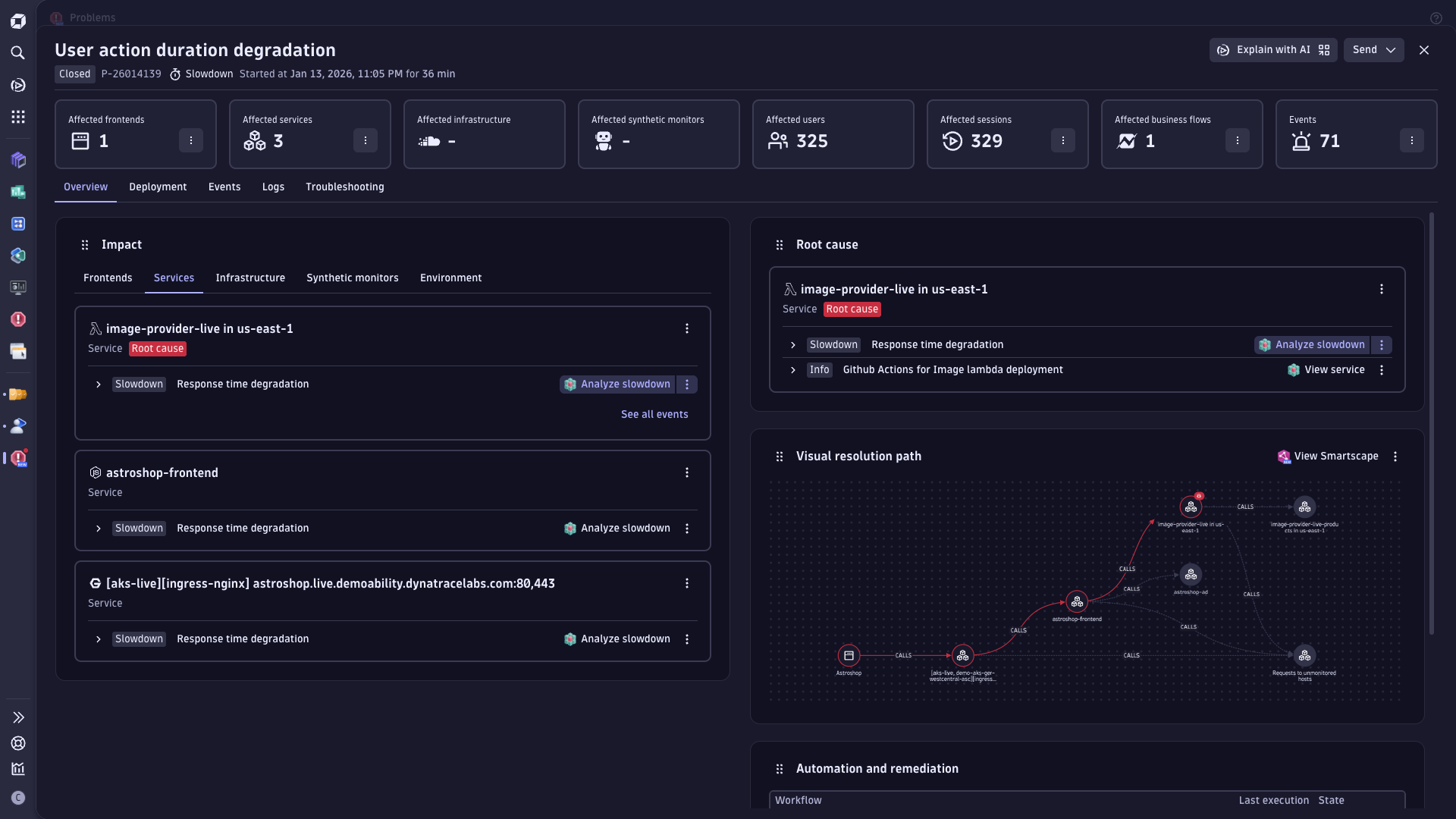This screenshot has height=819, width=1456.
Task: Click the page vertical scrollbar
Action: coord(1431,425)
